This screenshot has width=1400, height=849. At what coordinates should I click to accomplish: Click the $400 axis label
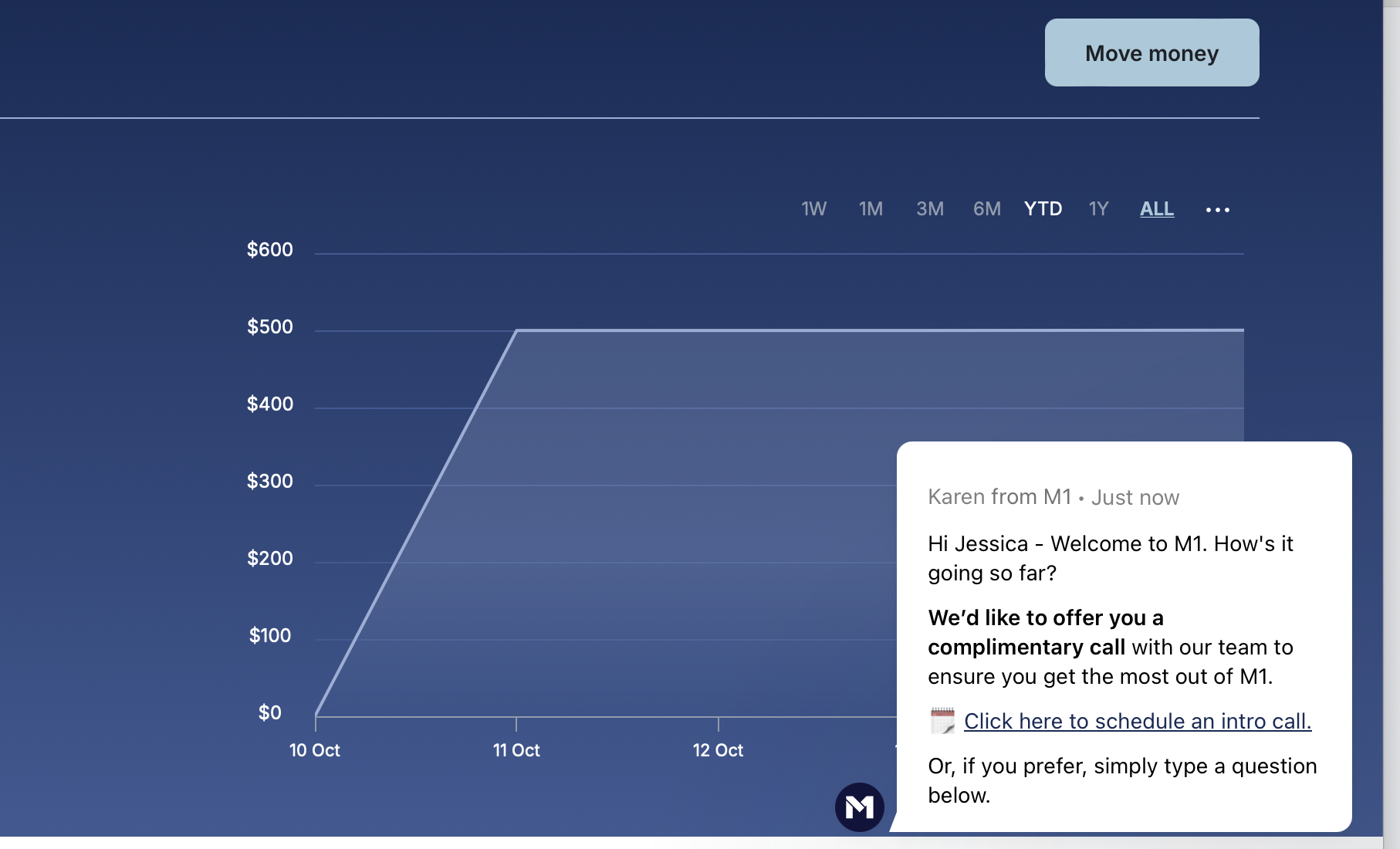coord(269,404)
